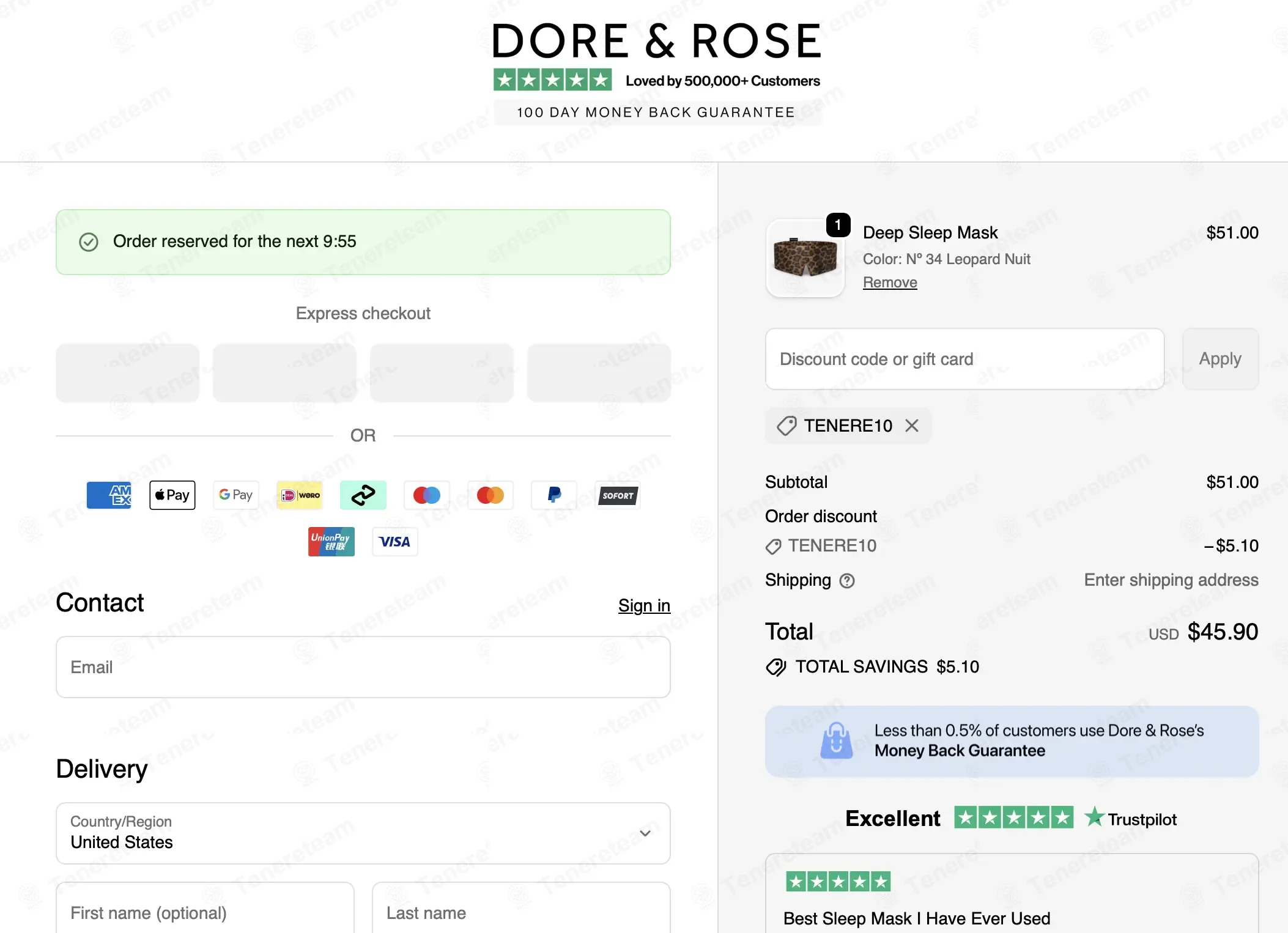Click the American Express payment icon
This screenshot has height=933, width=1288.
point(109,495)
